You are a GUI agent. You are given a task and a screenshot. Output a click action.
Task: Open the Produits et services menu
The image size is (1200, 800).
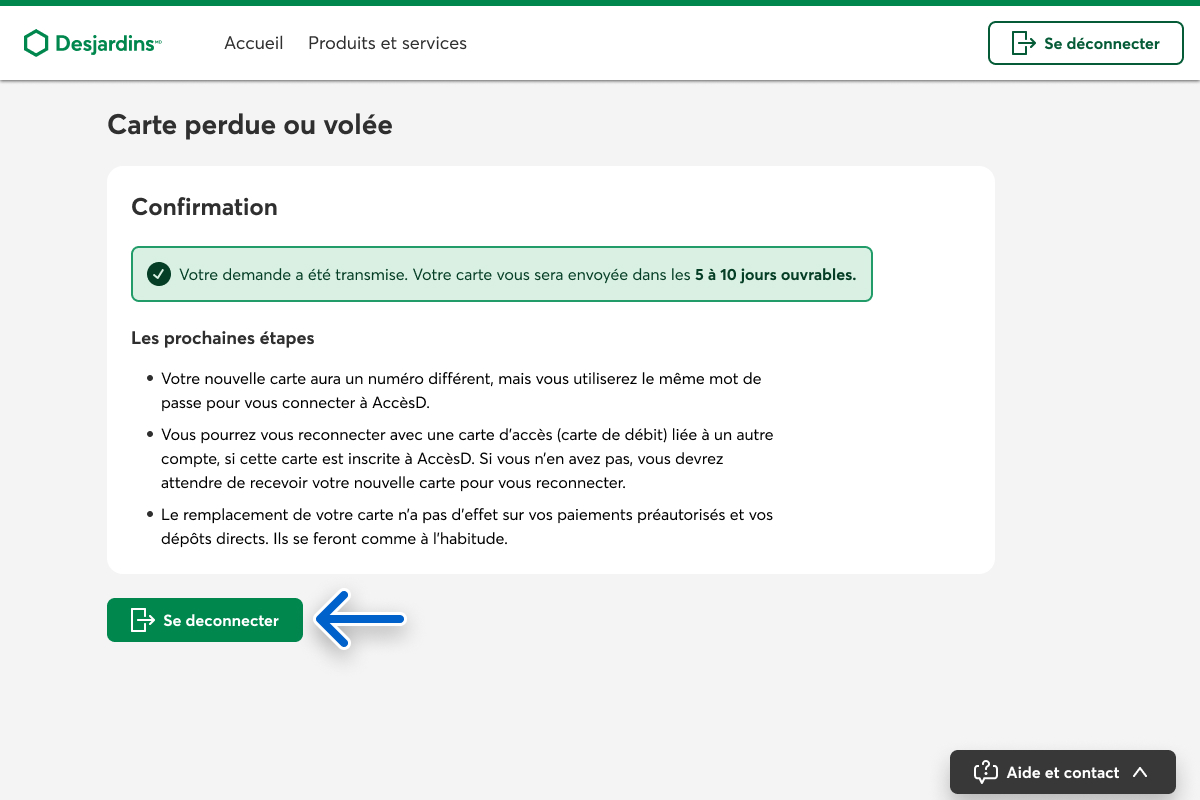tap(387, 43)
